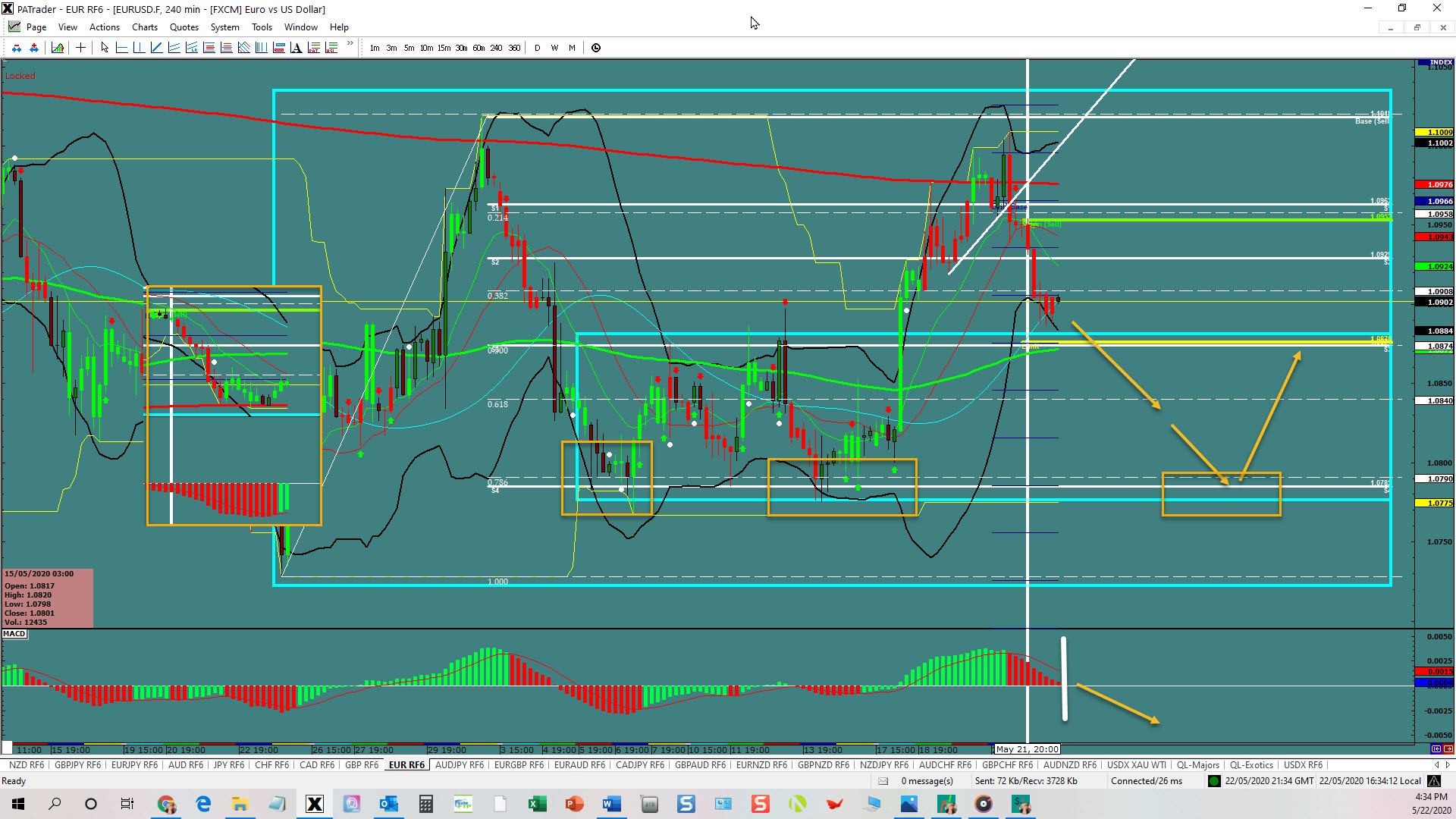This screenshot has height=819, width=1456.
Task: Open Calculator from the Windows taskbar
Action: click(426, 804)
